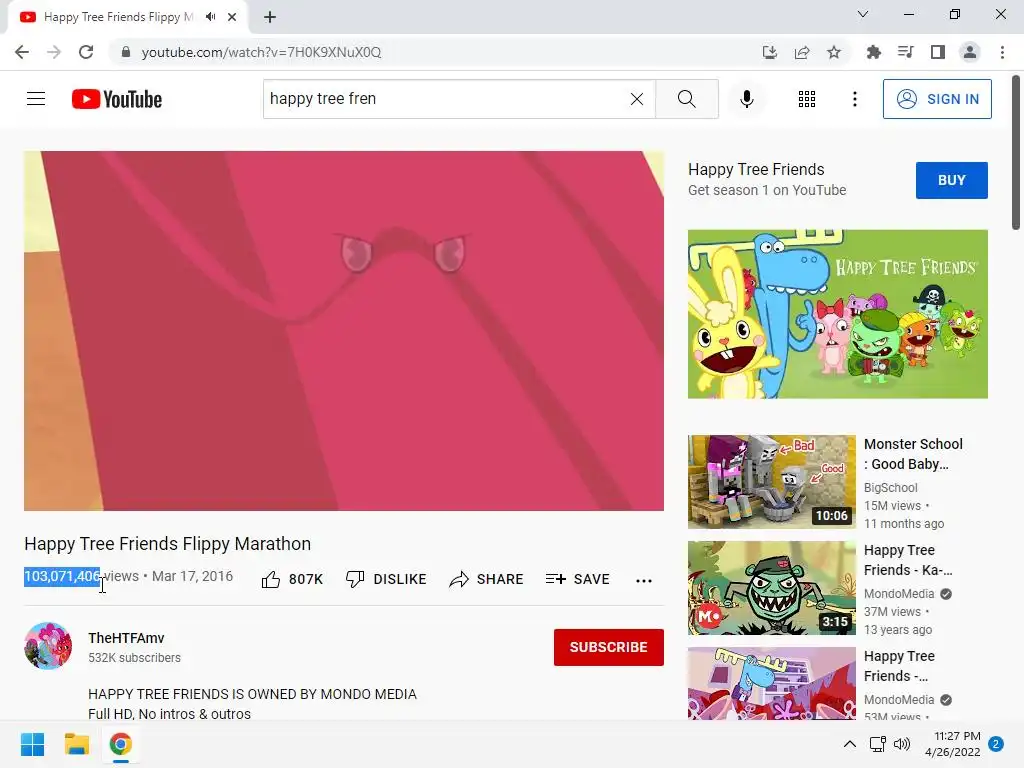Install app icon in address bar
This screenshot has width=1024, height=768.
[x=770, y=52]
